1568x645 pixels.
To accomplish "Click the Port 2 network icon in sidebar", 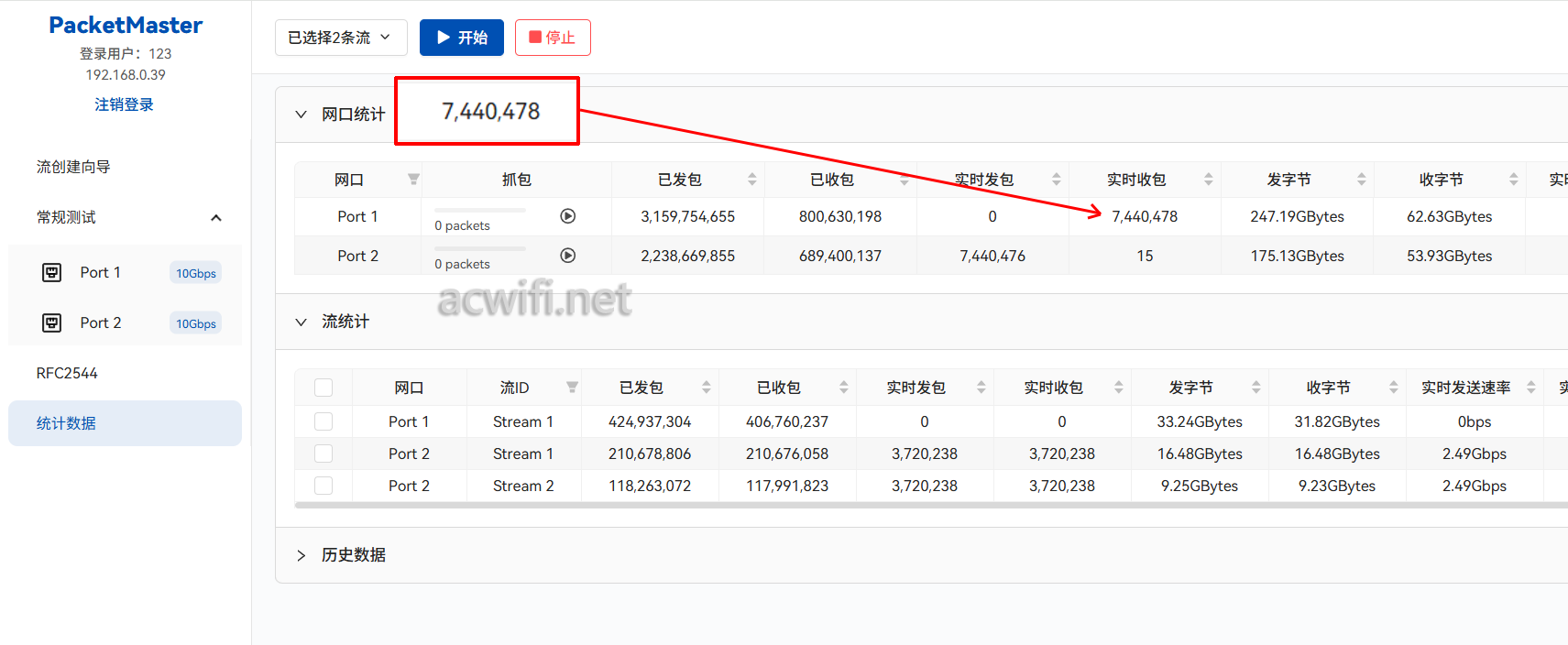I will [x=52, y=322].
